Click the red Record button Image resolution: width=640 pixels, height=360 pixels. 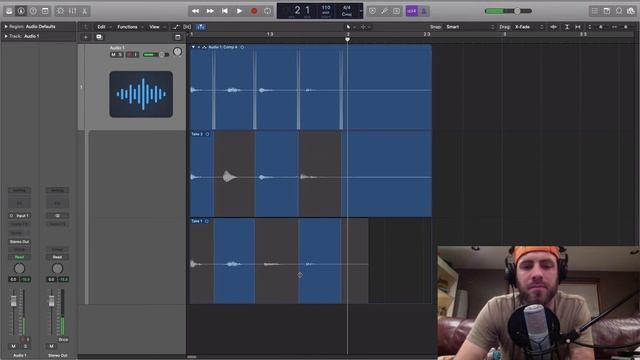(254, 11)
